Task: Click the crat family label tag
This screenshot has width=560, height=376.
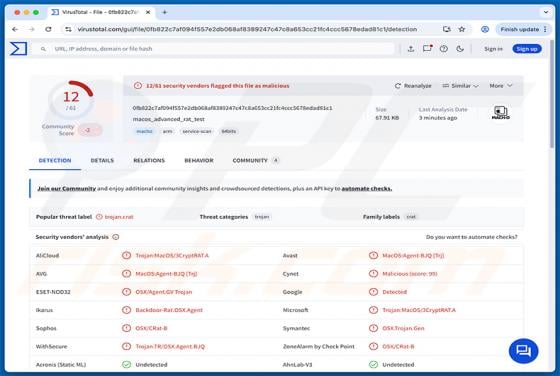Action: pyautogui.click(x=411, y=217)
